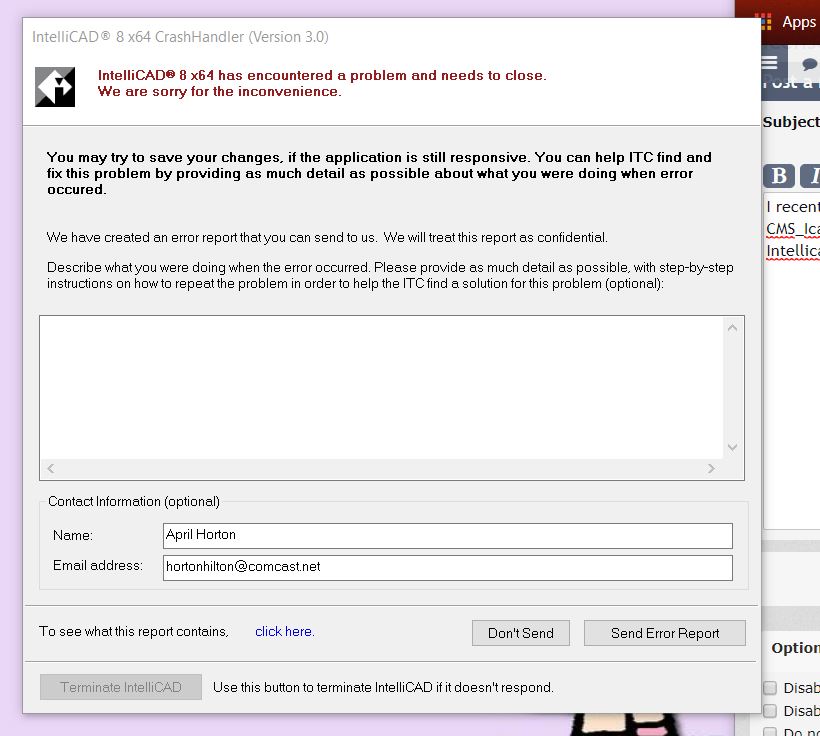820x736 pixels.
Task: Click the IntelliCAD logo icon
Action: pyautogui.click(x=55, y=87)
